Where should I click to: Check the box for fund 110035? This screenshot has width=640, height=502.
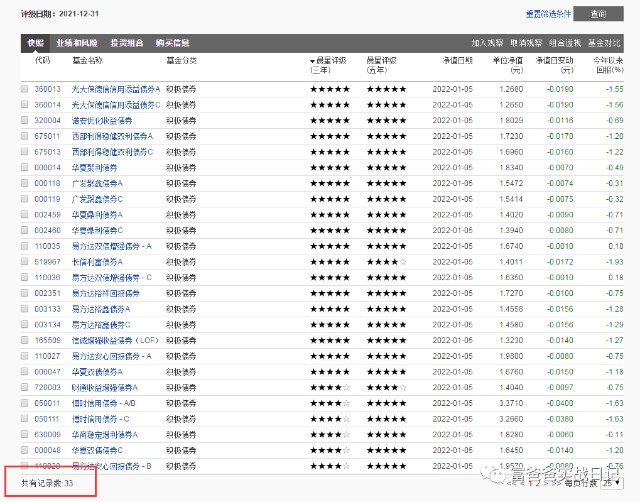coord(25,246)
